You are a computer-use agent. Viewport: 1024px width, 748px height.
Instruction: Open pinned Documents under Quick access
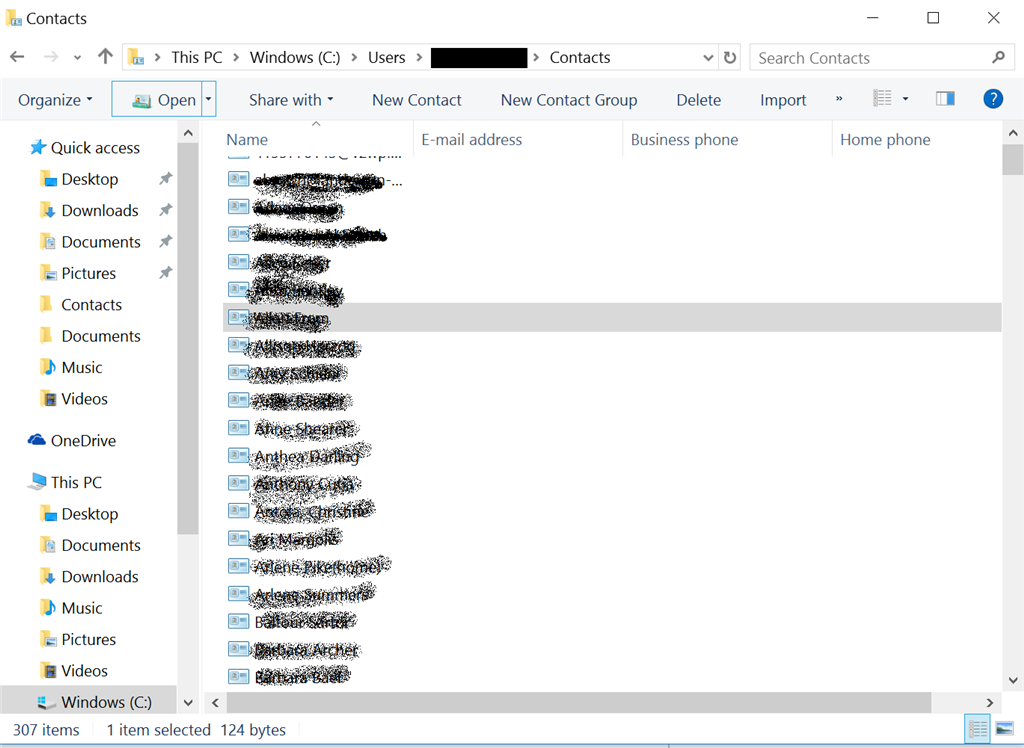point(101,242)
